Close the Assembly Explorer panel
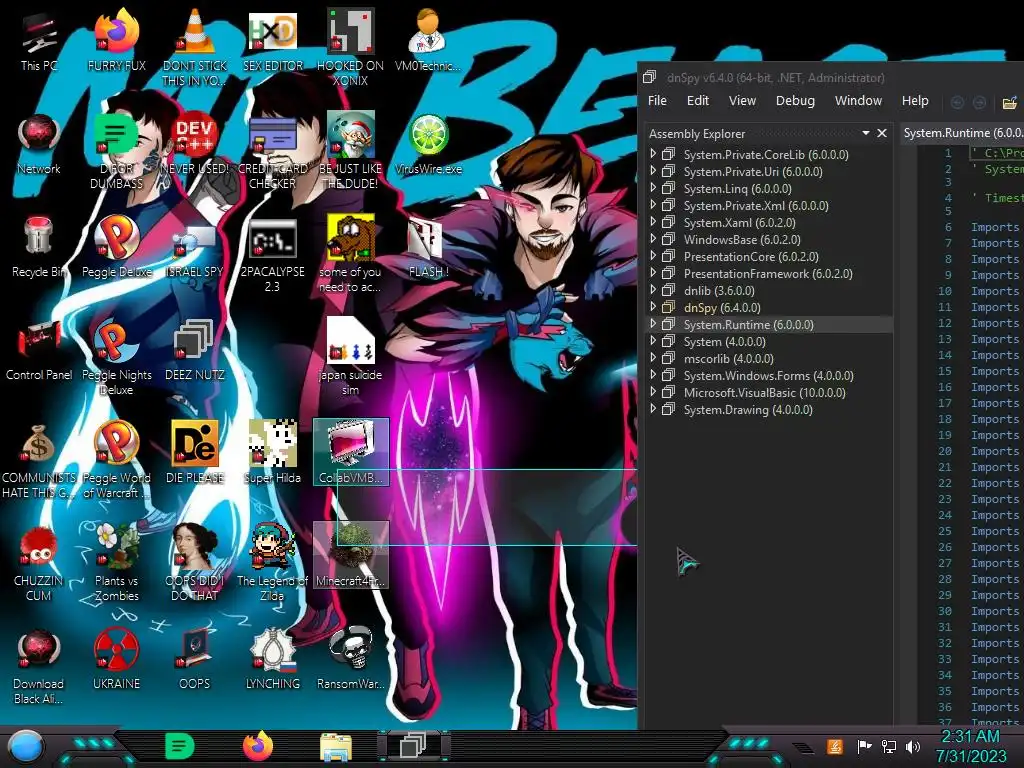The image size is (1024, 768). pyautogui.click(x=882, y=133)
